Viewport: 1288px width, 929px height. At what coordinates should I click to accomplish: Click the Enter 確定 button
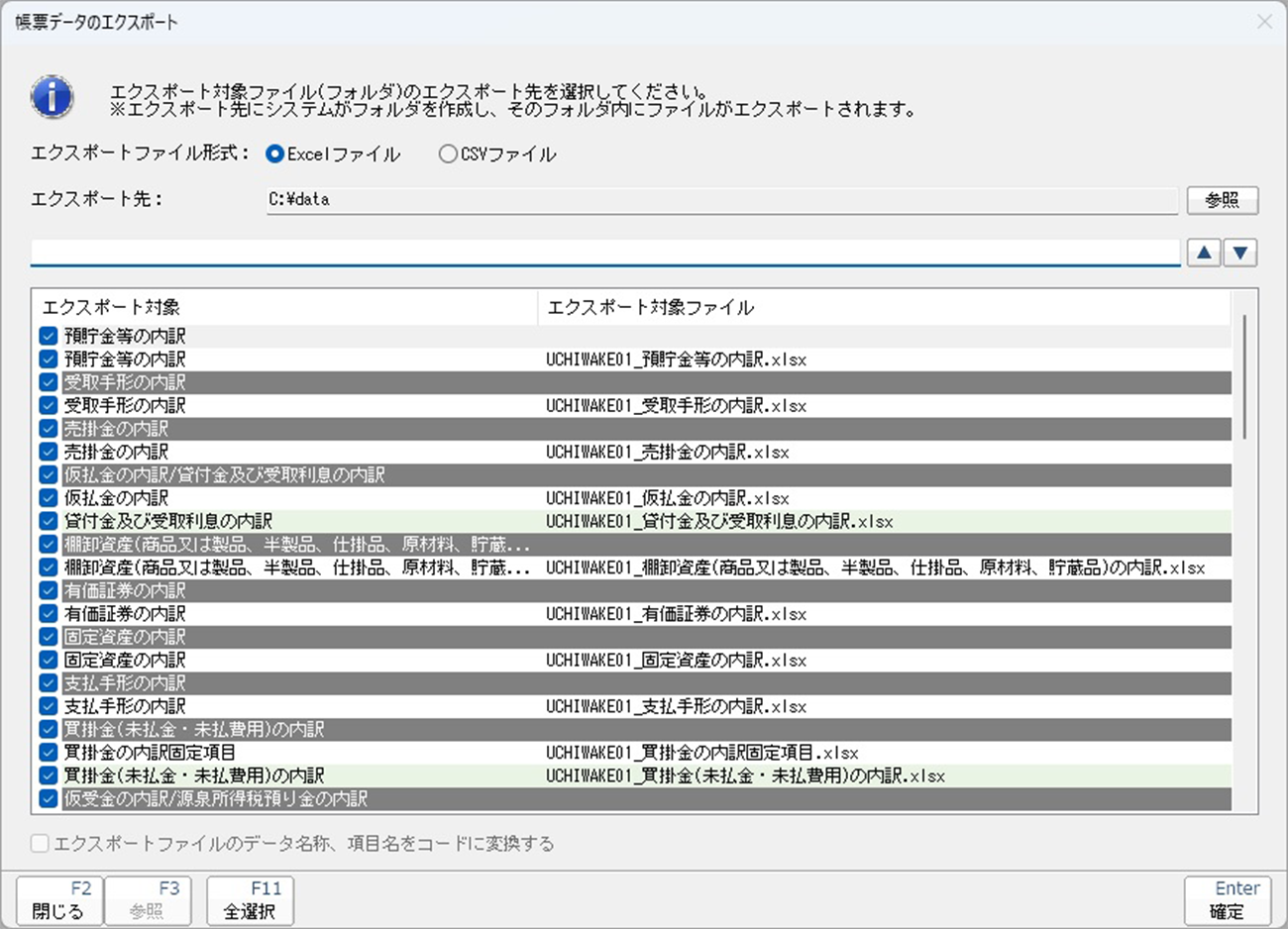tap(1227, 900)
